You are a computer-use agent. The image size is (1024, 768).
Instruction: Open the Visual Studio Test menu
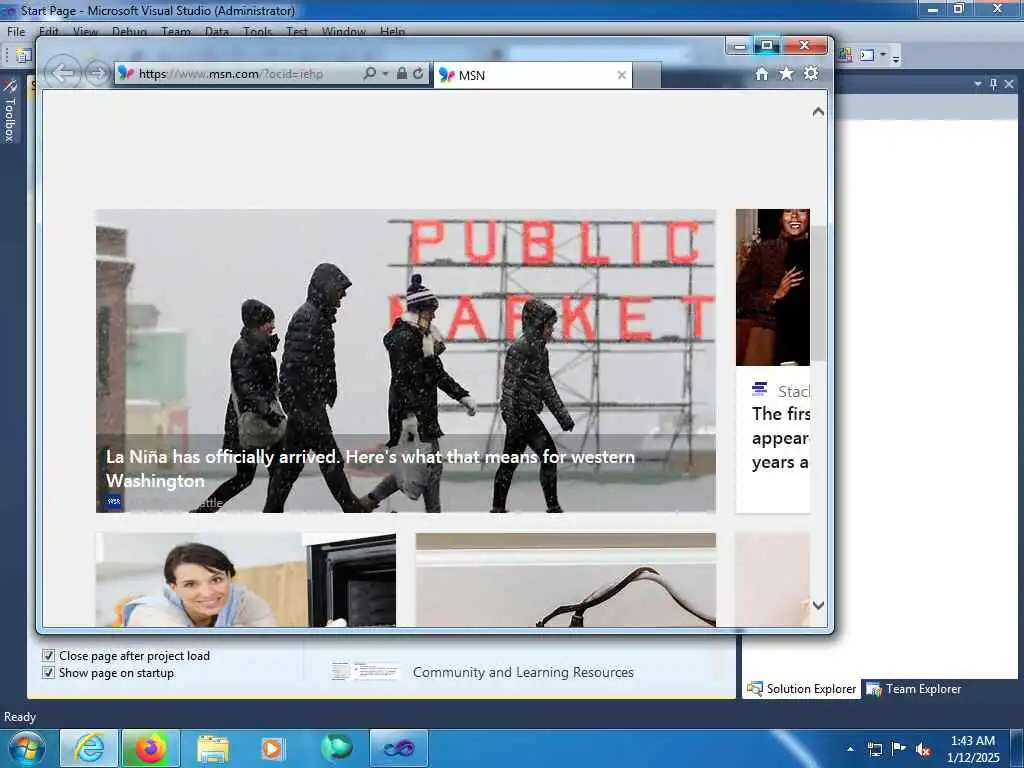coord(296,31)
